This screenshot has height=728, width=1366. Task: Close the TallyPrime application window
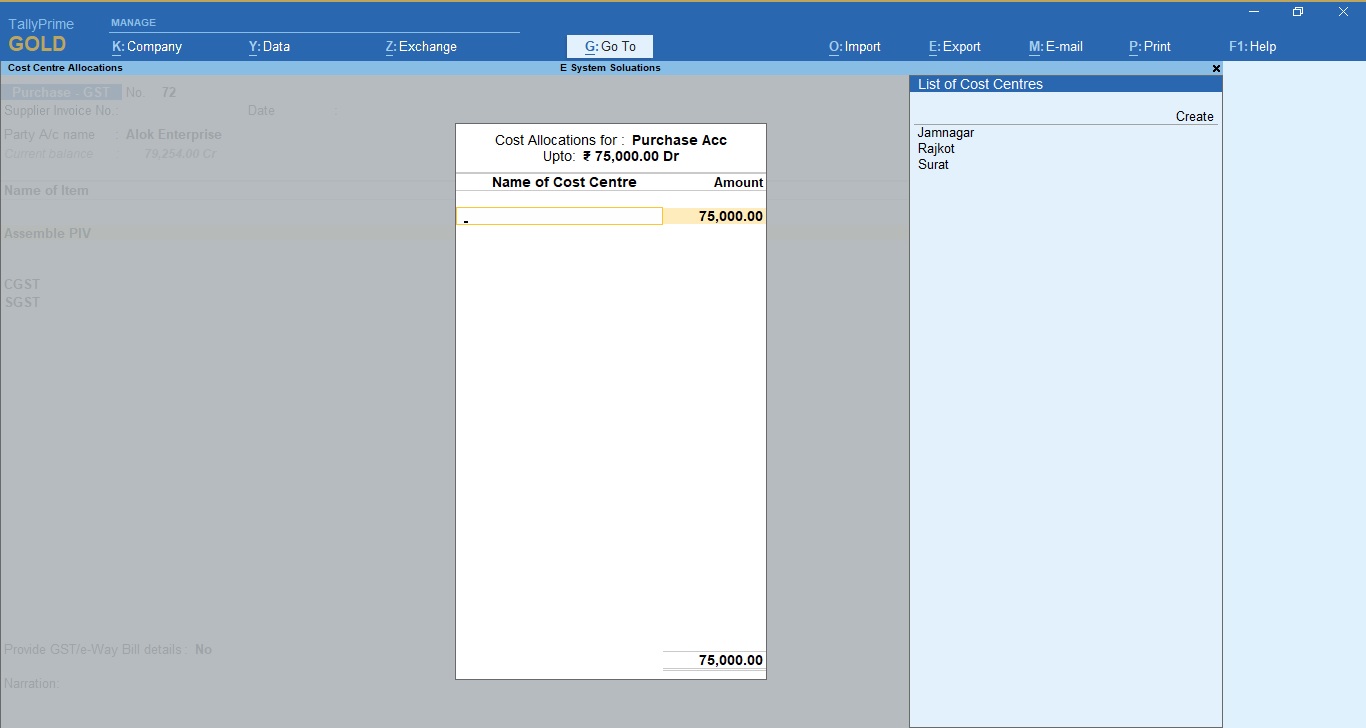click(x=1343, y=12)
